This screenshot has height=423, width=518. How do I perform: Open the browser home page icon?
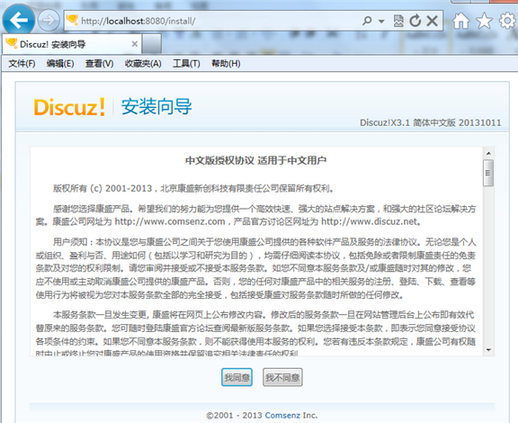(x=461, y=21)
